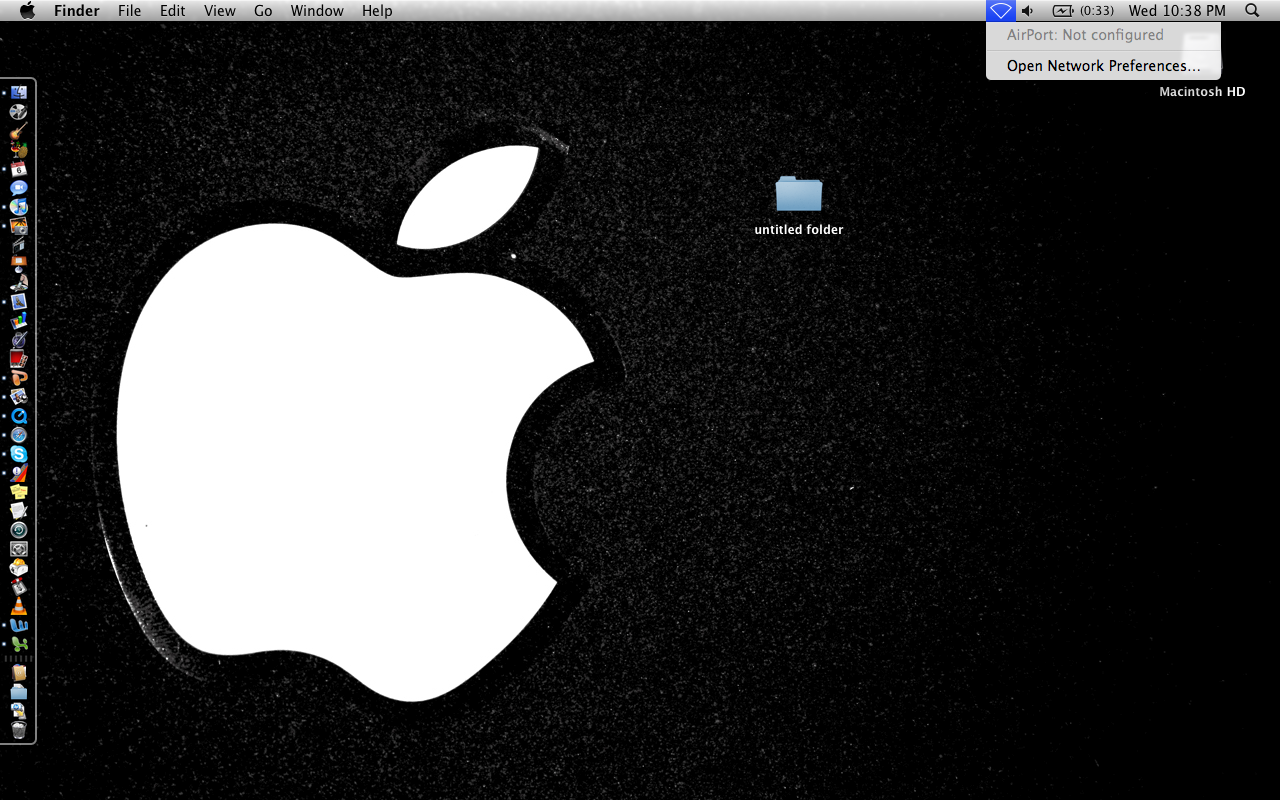The height and width of the screenshot is (800, 1280).
Task: Open the Trash in the Dock
Action: (x=18, y=730)
